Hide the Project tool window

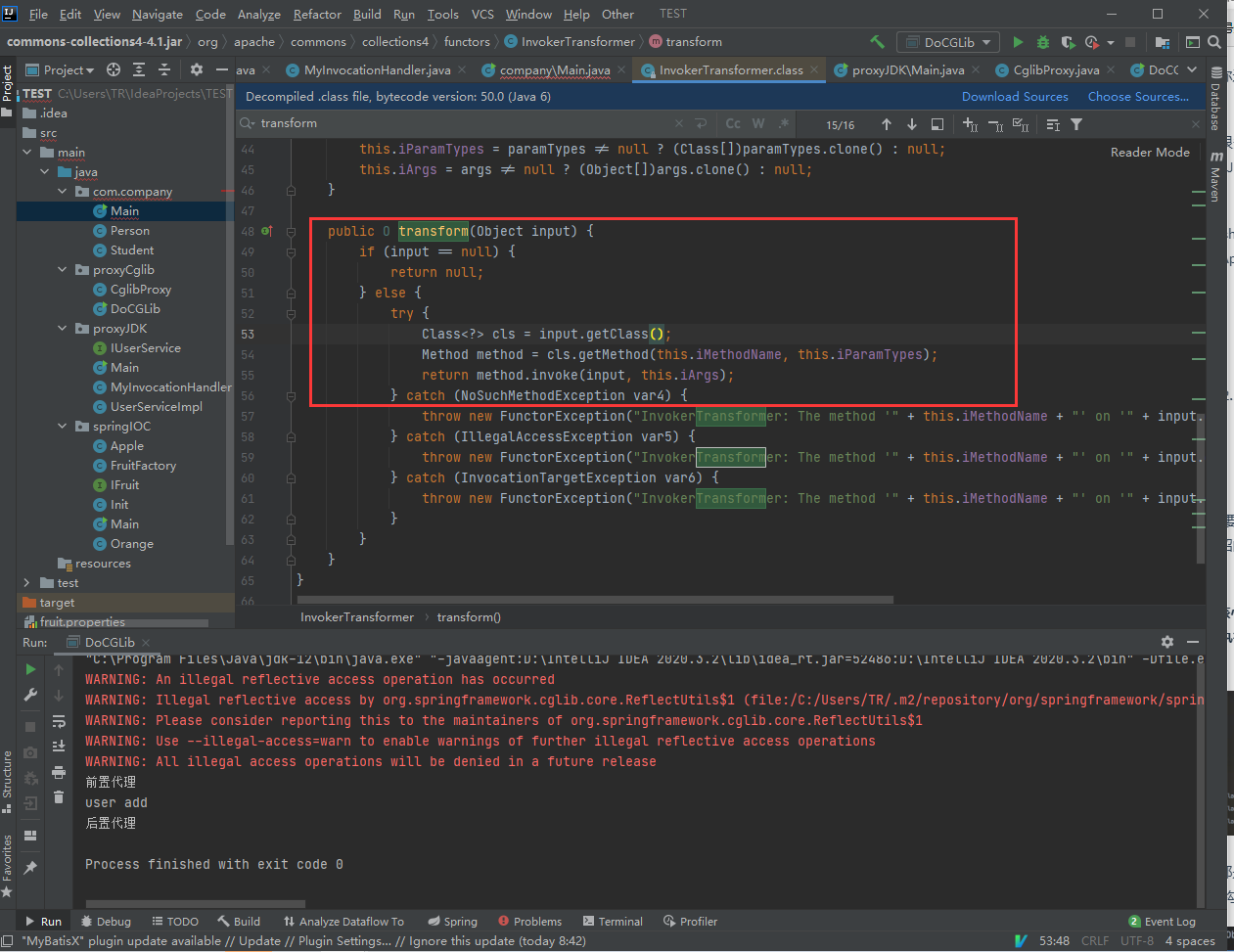click(x=222, y=69)
